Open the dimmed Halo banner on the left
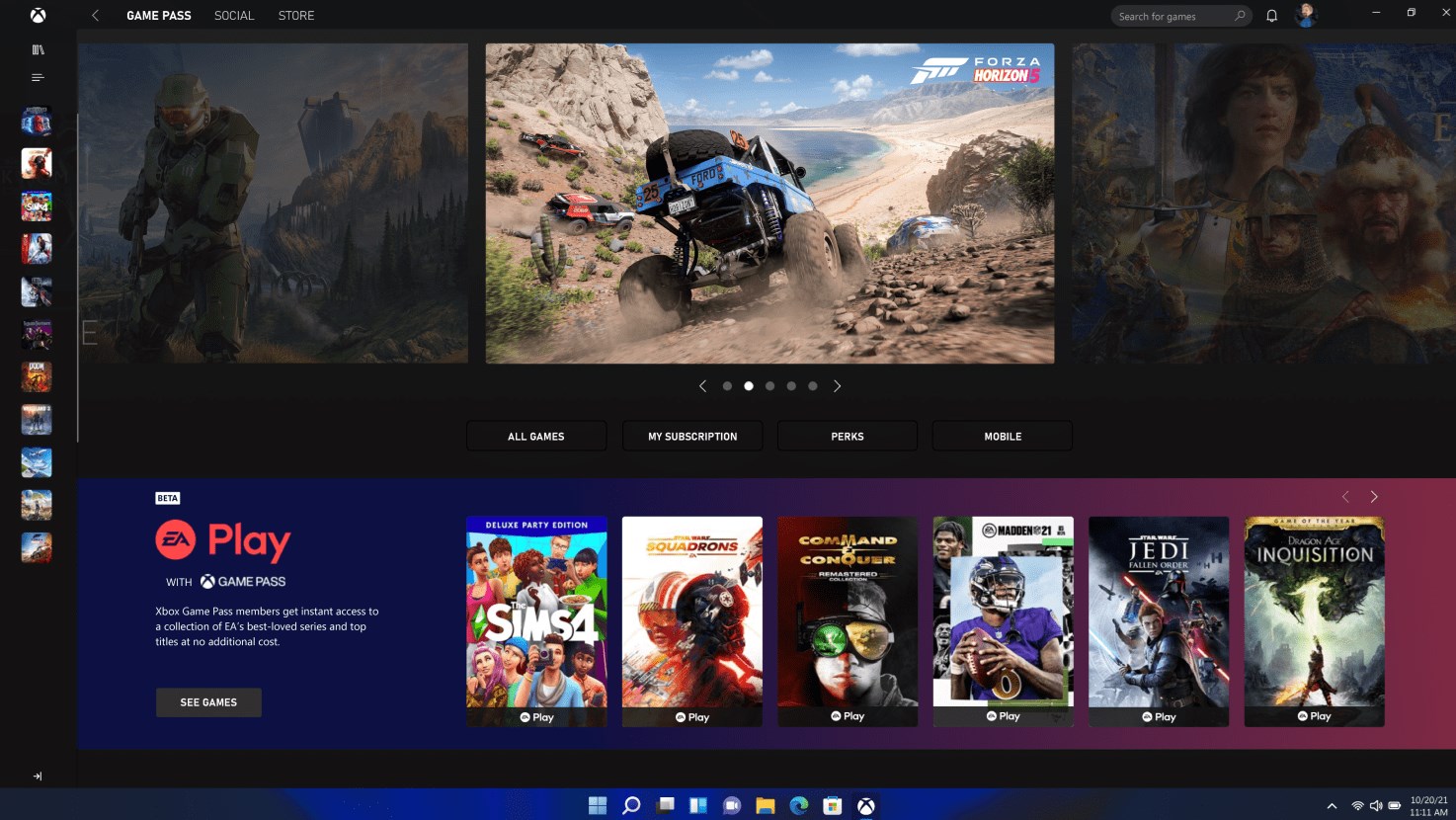 click(273, 204)
